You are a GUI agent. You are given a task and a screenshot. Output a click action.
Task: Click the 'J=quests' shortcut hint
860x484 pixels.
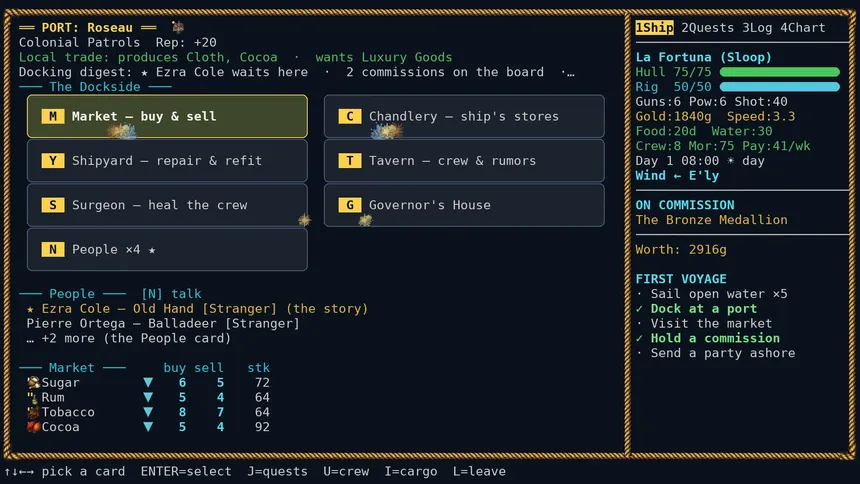[x=277, y=471]
